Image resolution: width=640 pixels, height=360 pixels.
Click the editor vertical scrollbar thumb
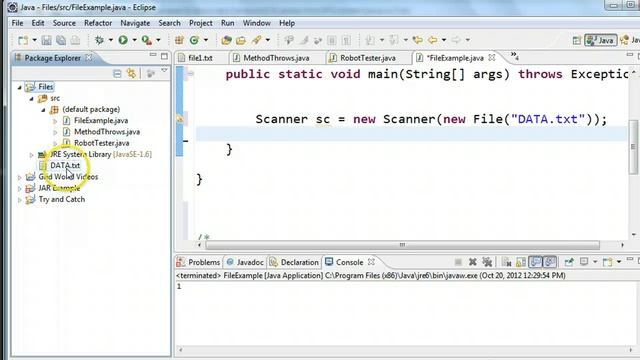[x=633, y=147]
